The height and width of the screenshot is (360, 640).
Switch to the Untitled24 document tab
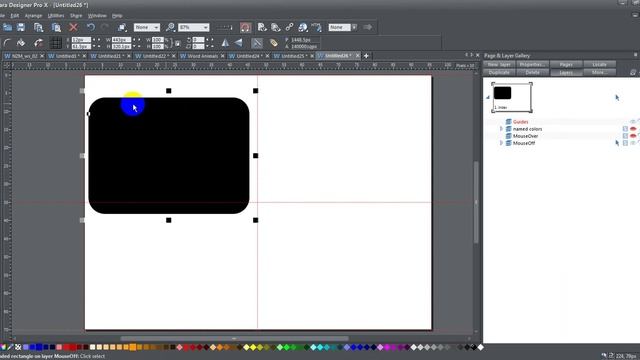pos(248,56)
